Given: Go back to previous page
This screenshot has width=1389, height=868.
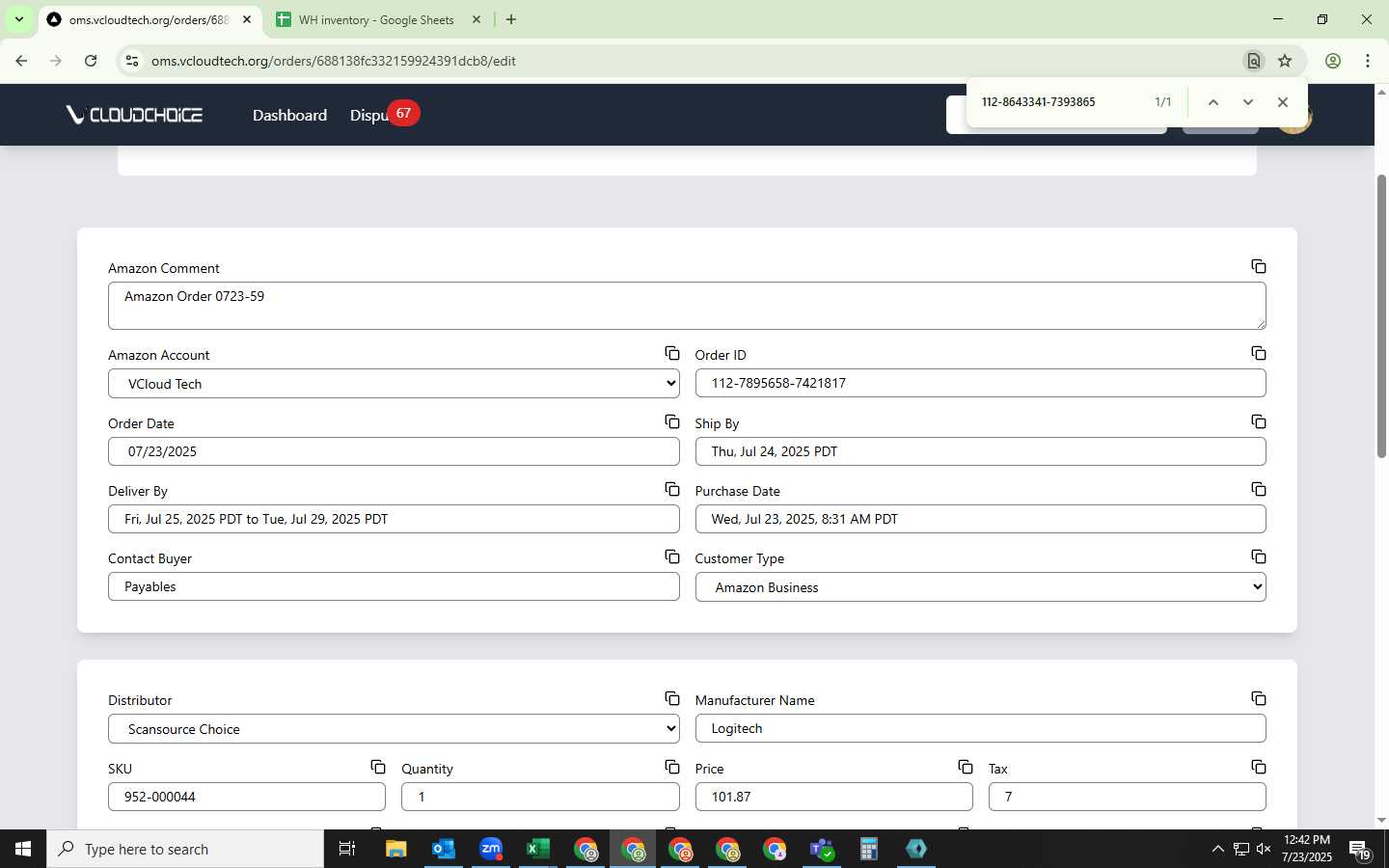Looking at the screenshot, I should [x=21, y=61].
